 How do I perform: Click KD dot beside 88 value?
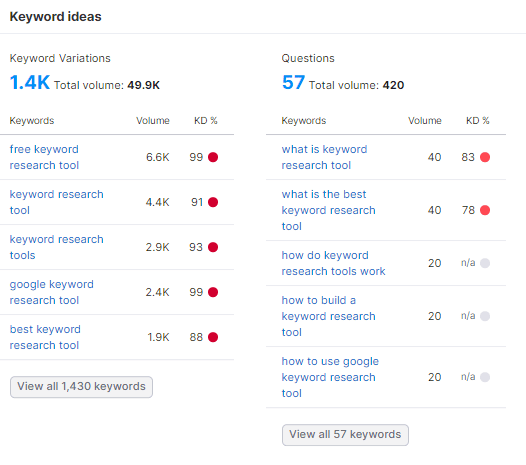click(213, 337)
